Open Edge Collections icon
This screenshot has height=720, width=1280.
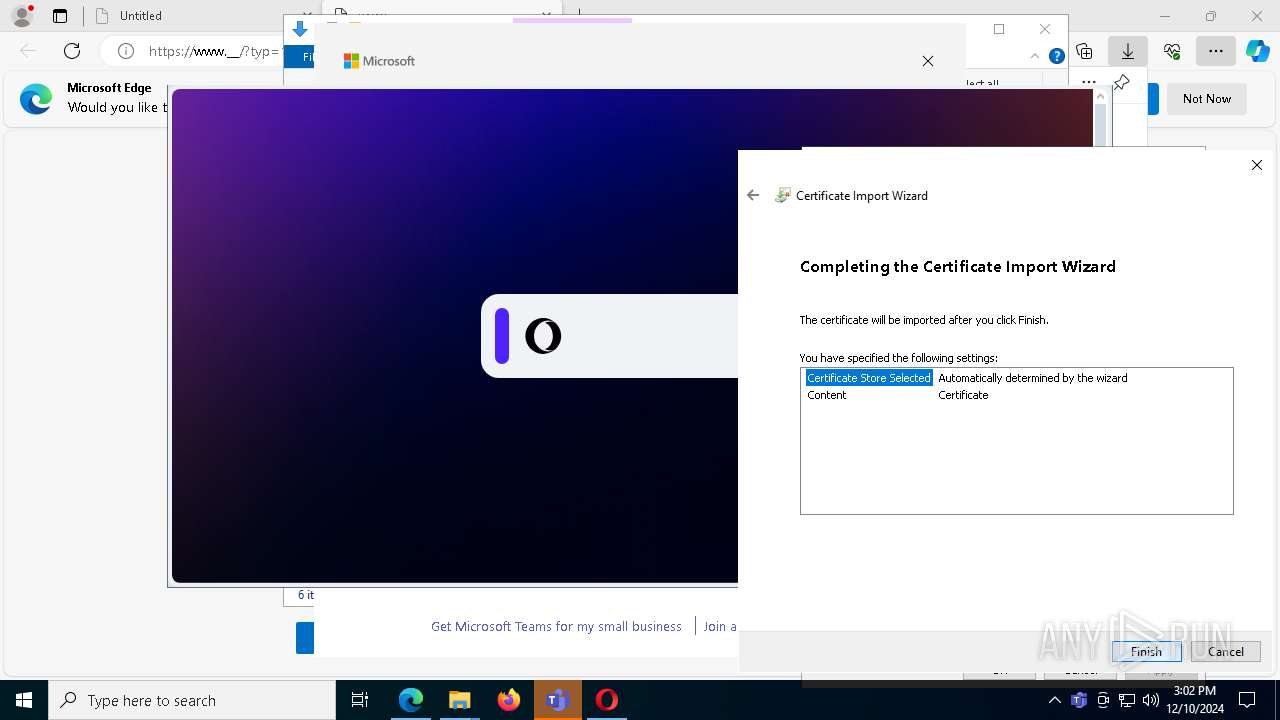pos(1084,51)
